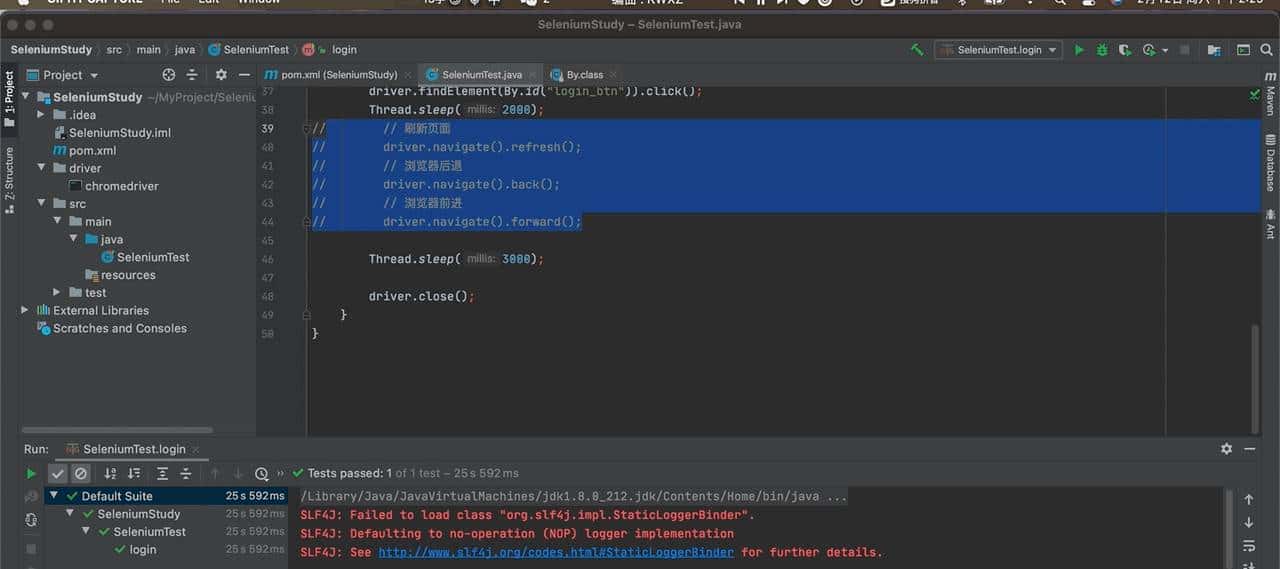
Task: Toggle the Show Passed tests checkmark button
Action: coord(58,474)
